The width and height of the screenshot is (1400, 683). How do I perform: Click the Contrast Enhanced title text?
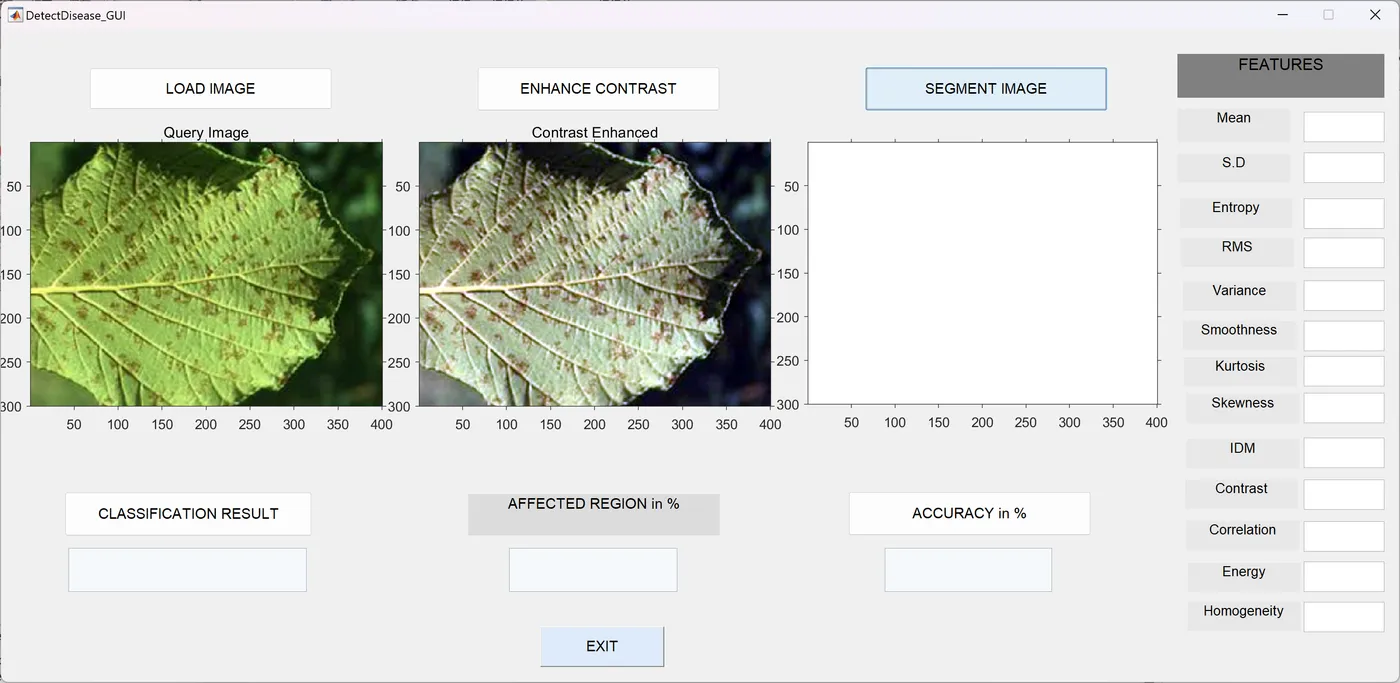tap(595, 132)
